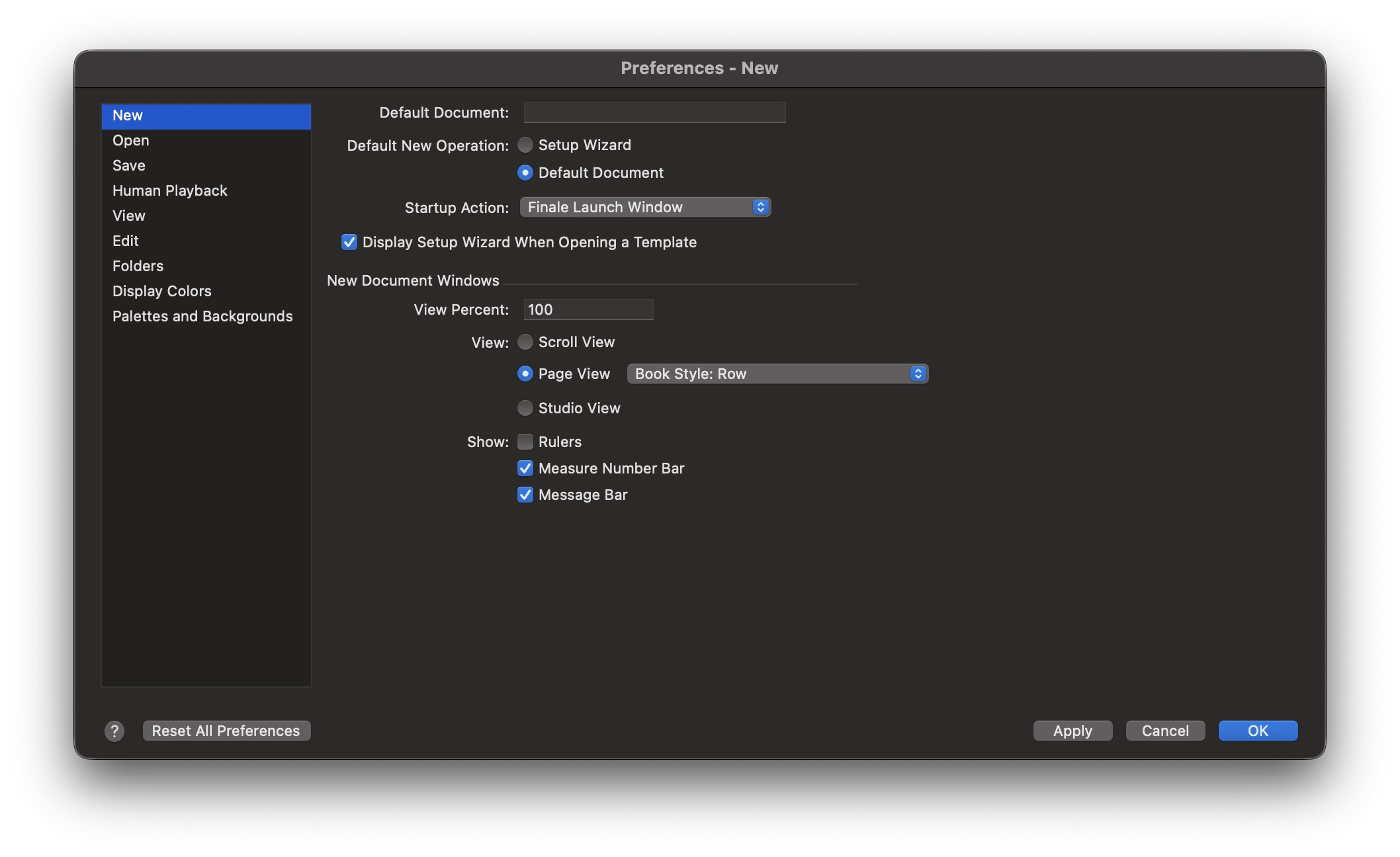Enable the Rulers checkbox
This screenshot has height=857, width=1400.
pyautogui.click(x=525, y=442)
